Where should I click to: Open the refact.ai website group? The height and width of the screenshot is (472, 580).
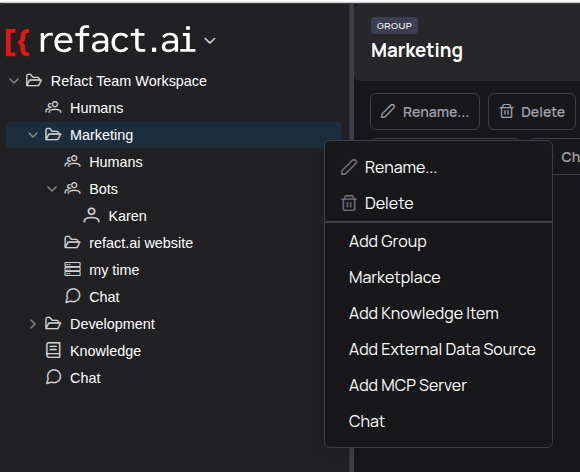tap(141, 243)
